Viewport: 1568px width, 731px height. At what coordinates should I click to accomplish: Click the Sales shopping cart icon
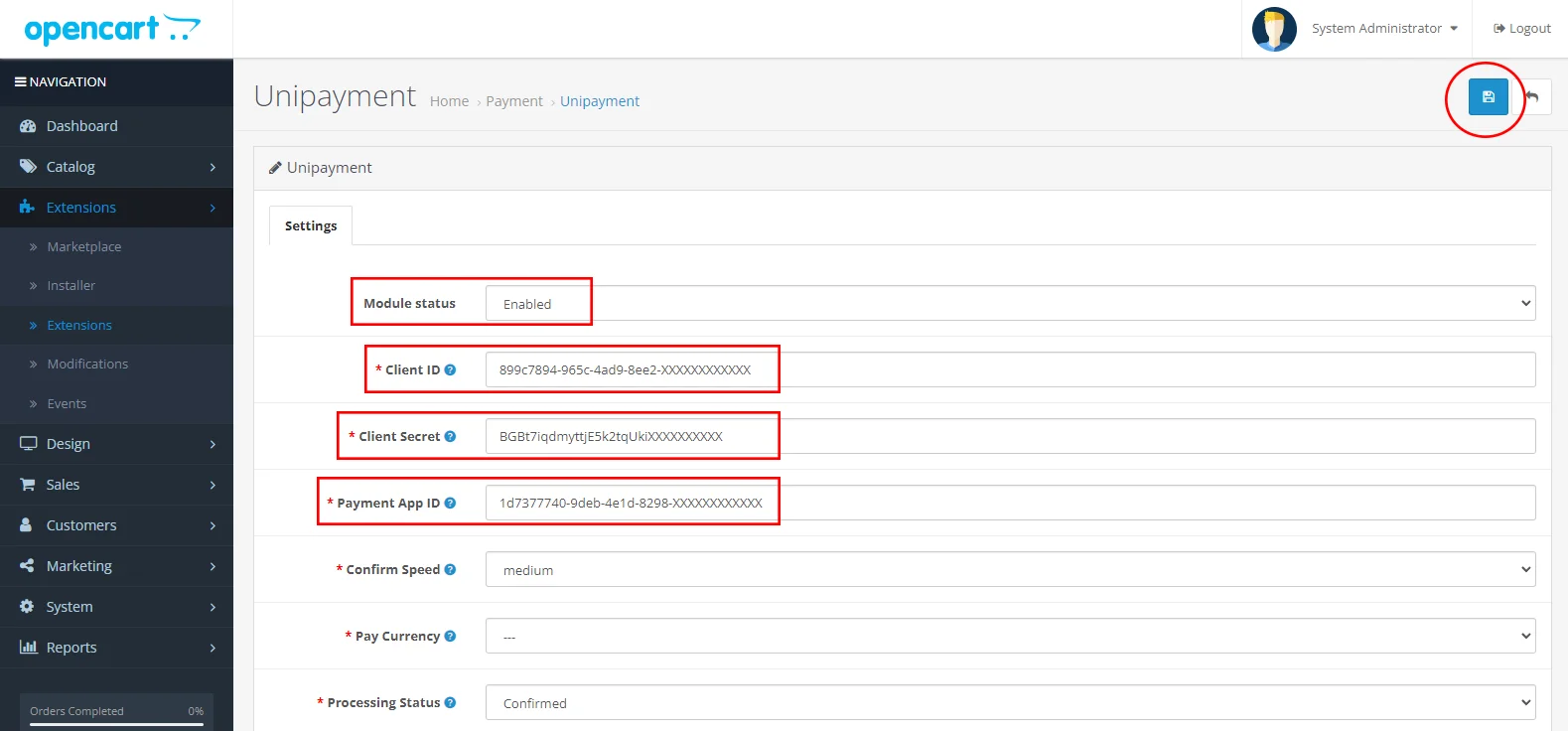[x=28, y=485]
